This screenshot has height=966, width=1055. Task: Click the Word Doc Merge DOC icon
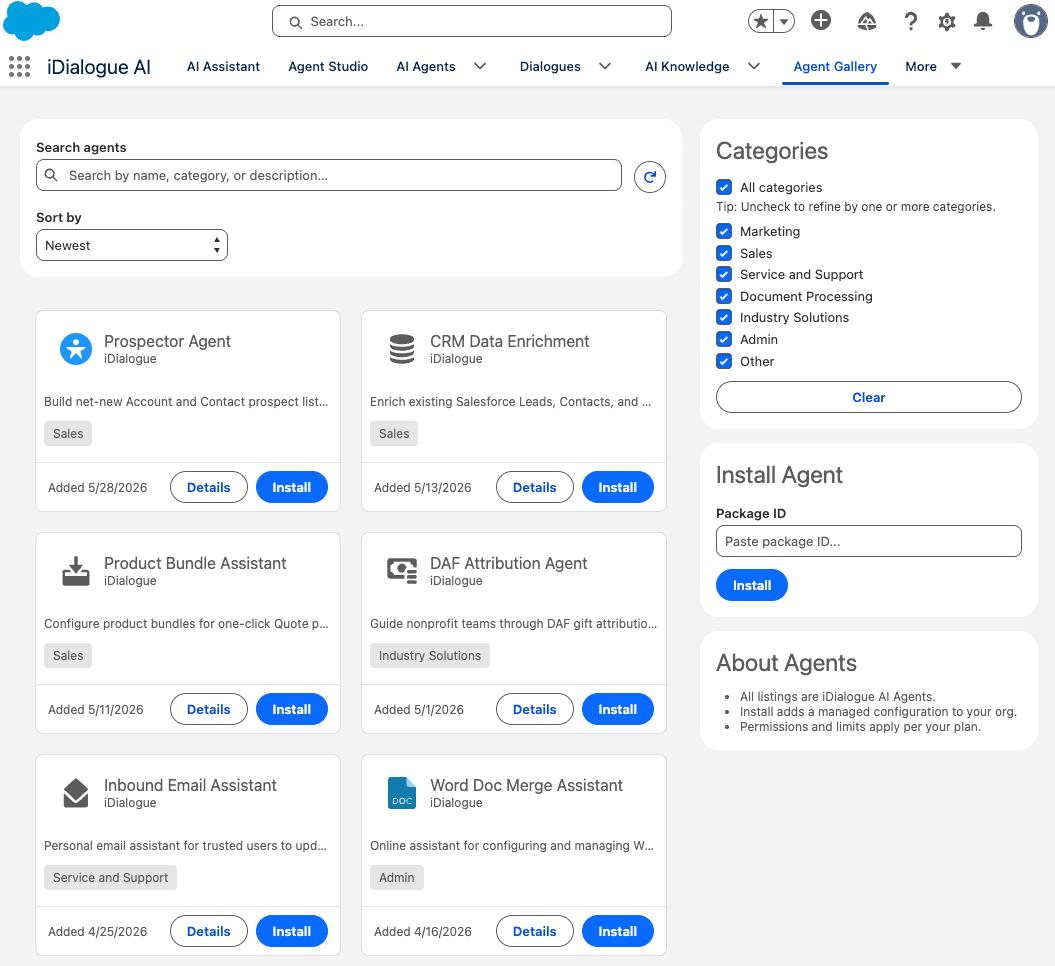402,793
